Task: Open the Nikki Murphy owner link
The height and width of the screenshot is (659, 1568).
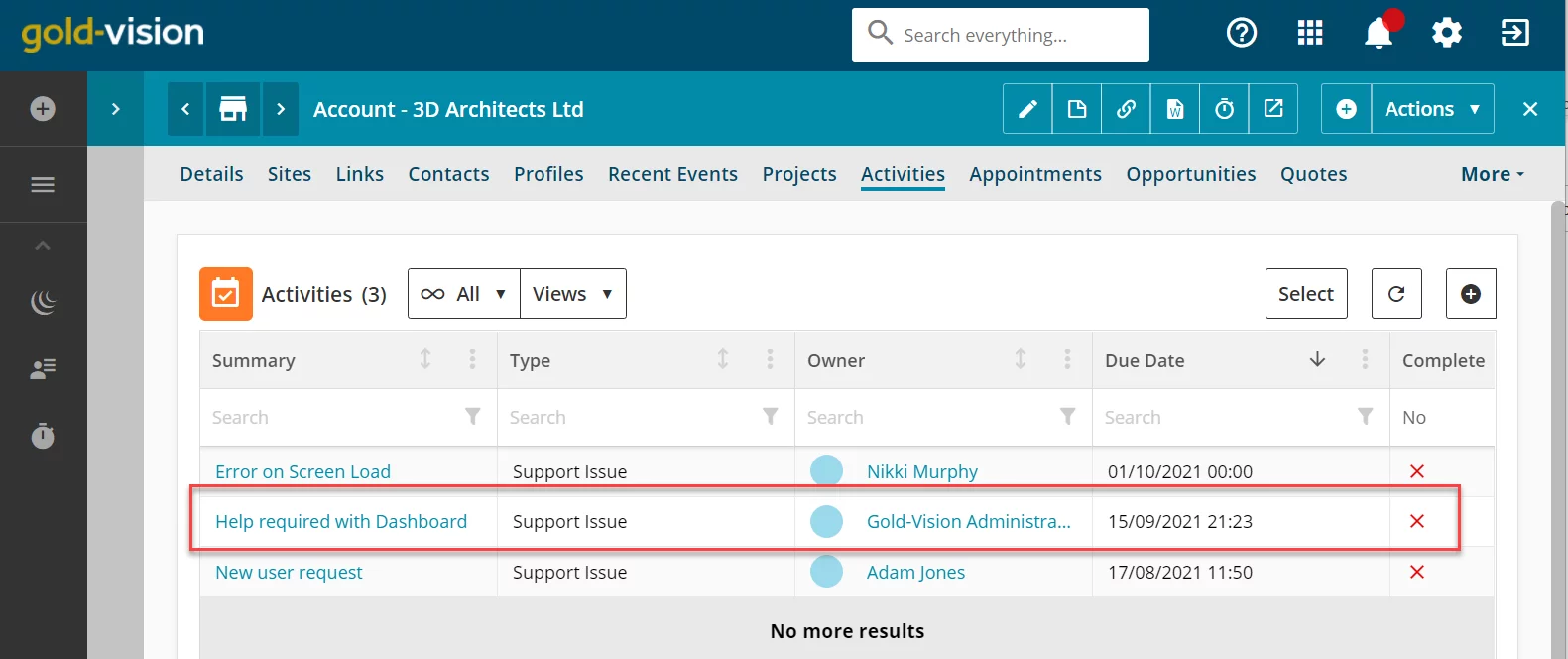Action: pos(922,471)
